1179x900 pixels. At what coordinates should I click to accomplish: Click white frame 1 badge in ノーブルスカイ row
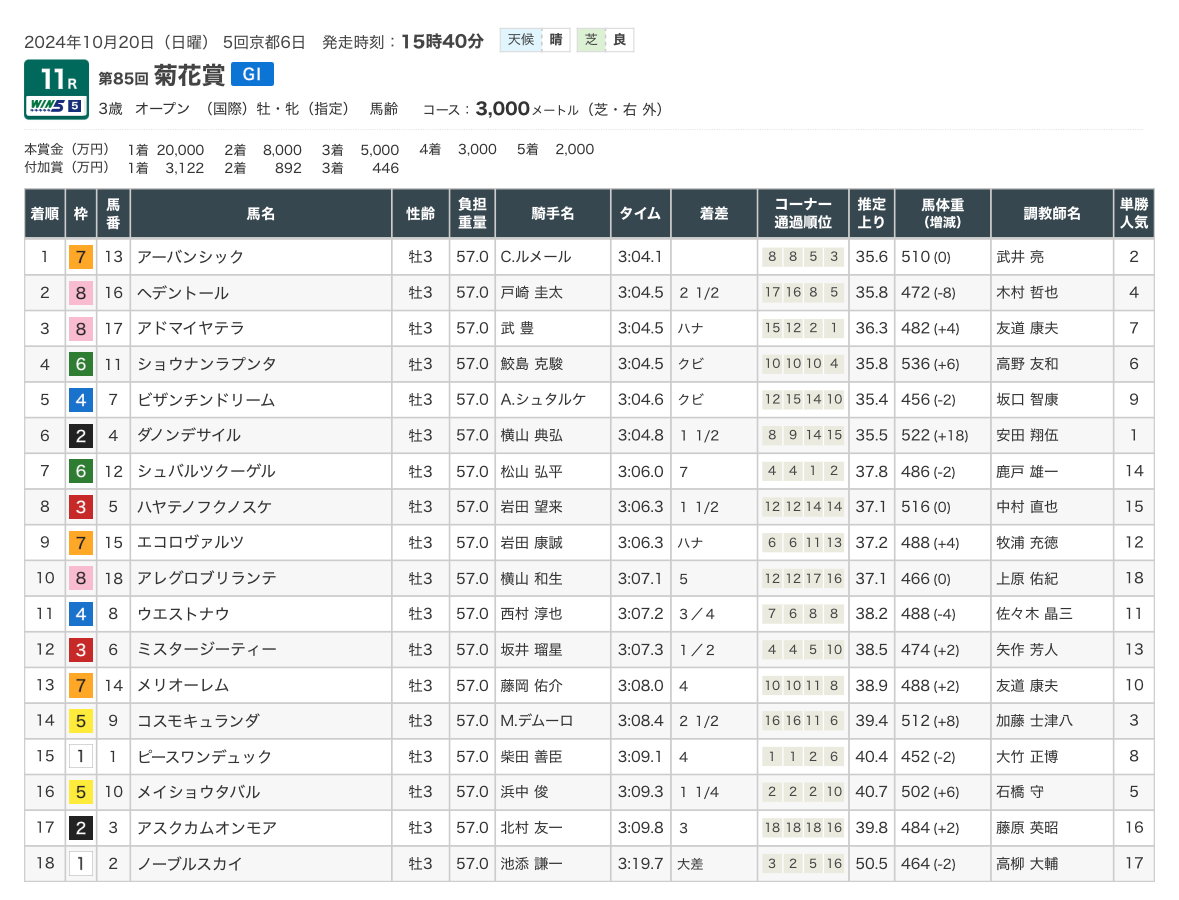click(81, 863)
